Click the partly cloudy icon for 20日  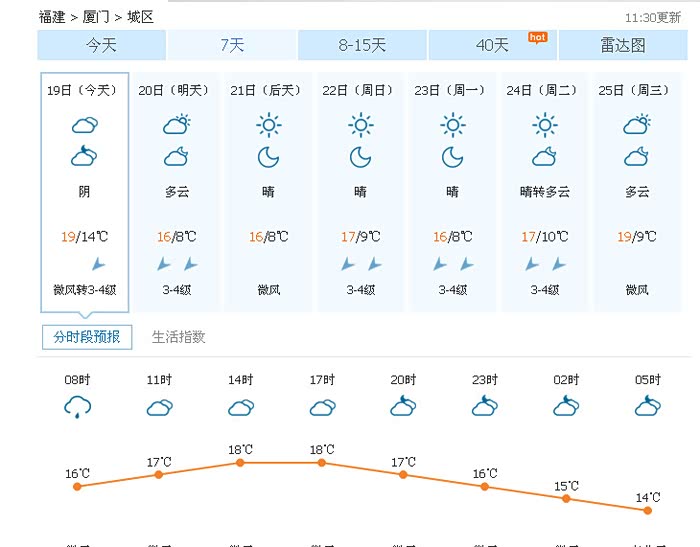click(176, 125)
